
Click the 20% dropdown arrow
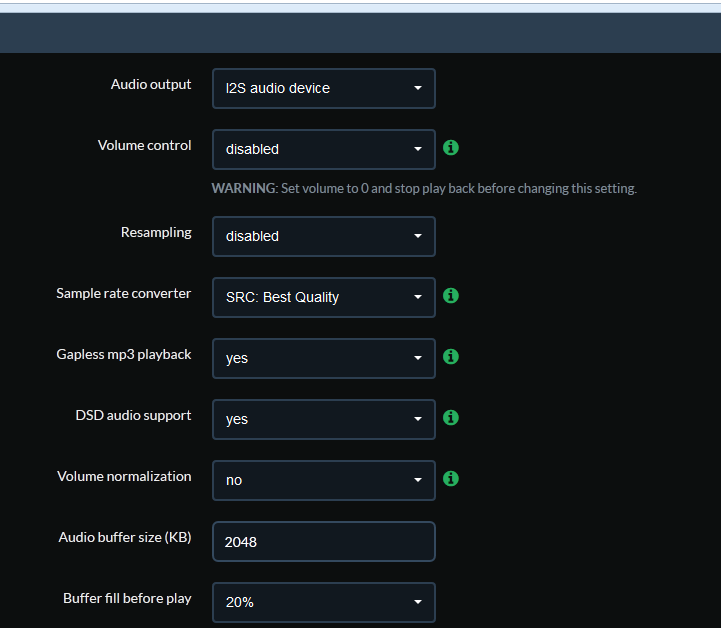pos(418,602)
